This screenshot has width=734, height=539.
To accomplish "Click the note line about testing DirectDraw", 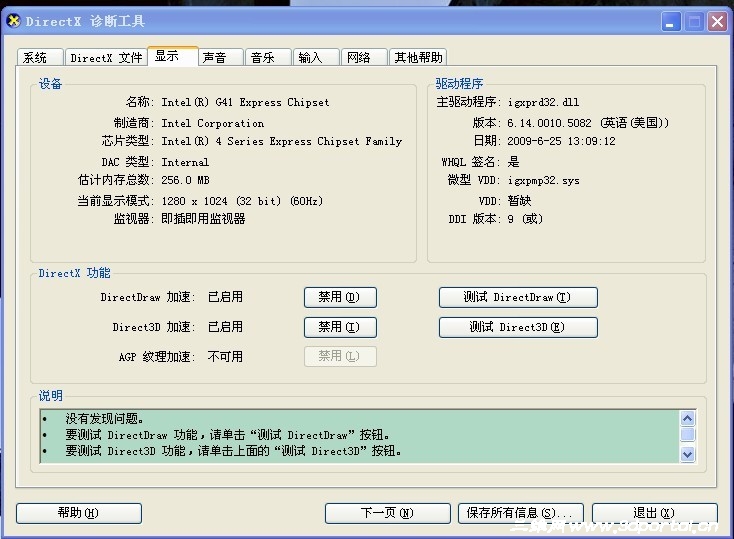I will click(228, 435).
